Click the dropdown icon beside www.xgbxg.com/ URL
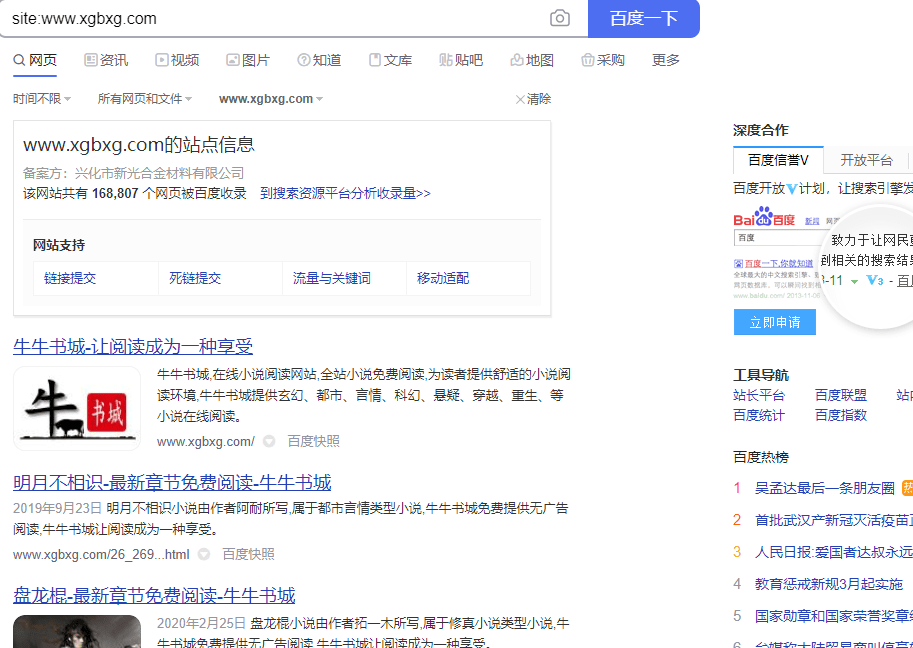This screenshot has height=648, width=913. [x=269, y=441]
